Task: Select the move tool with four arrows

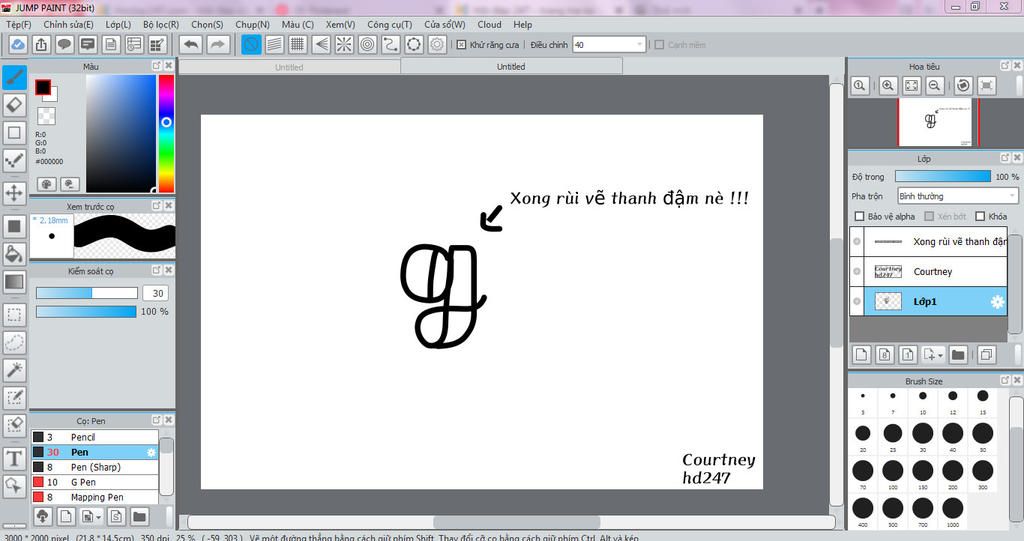Action: tap(14, 193)
